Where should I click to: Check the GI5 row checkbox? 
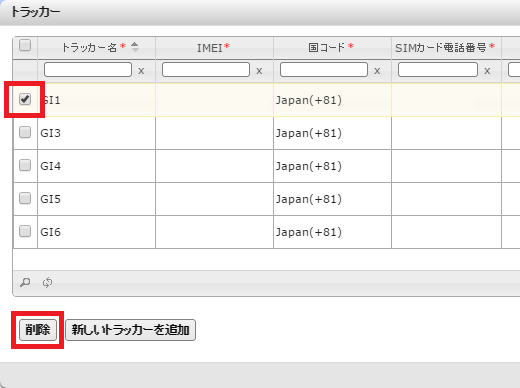tap(25, 198)
